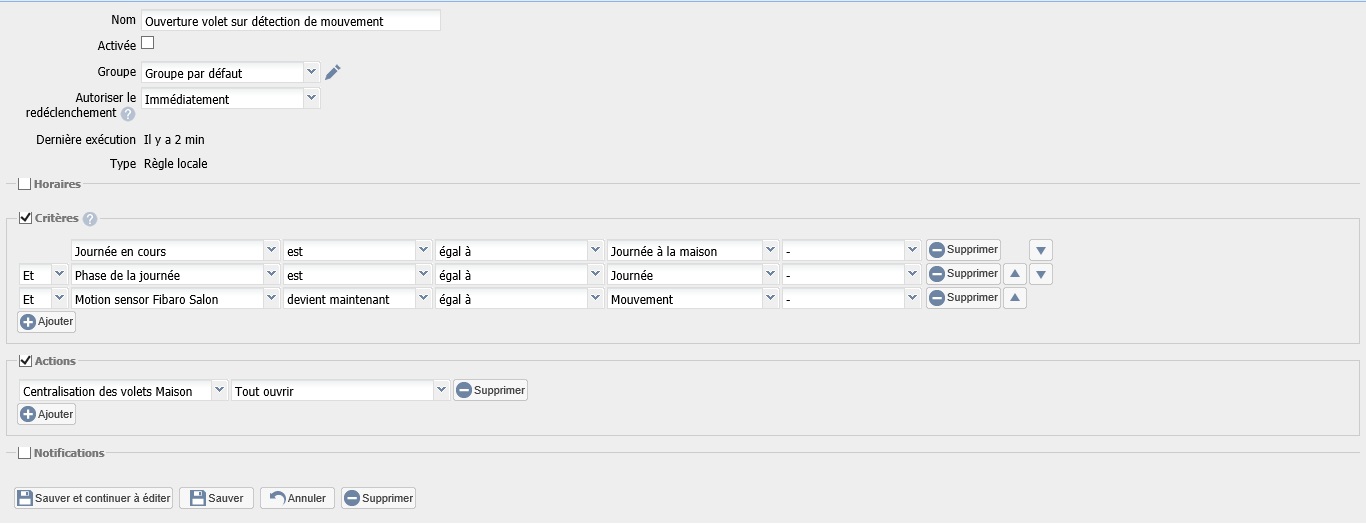Click into the Nom text field
The width and height of the screenshot is (1366, 532).
tap(290, 21)
